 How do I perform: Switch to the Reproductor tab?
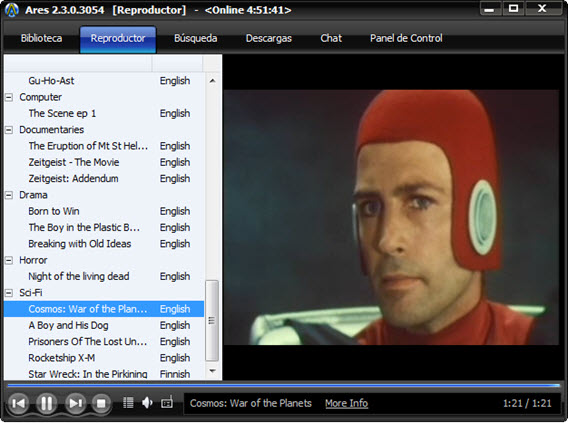(118, 39)
